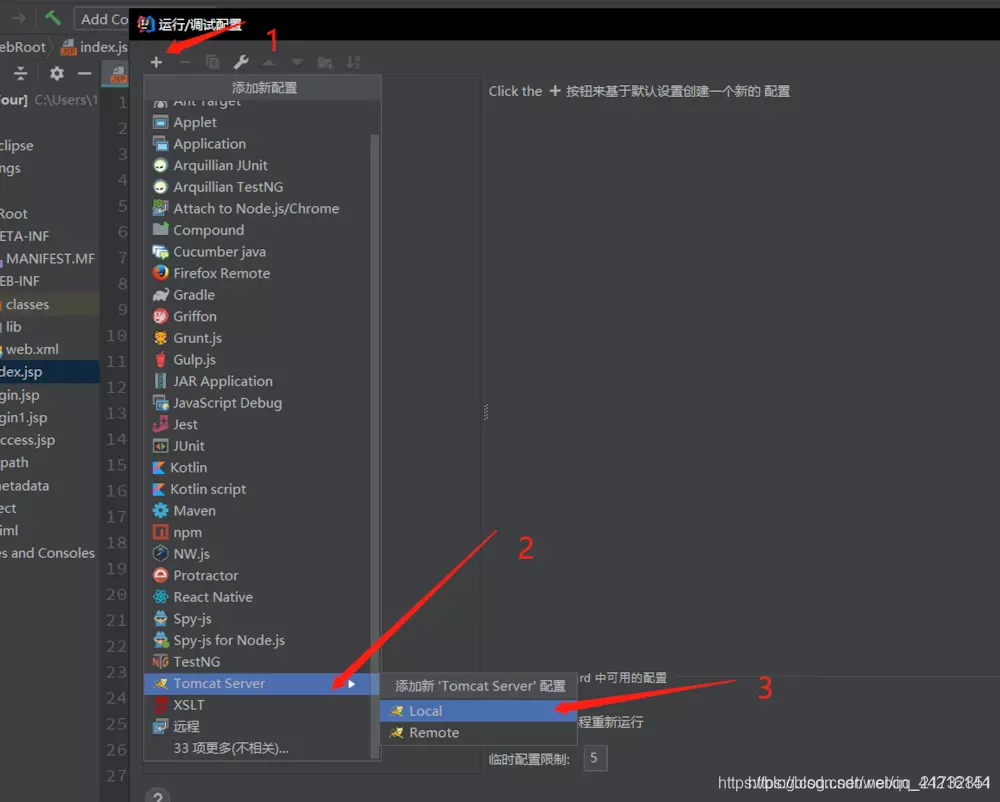Open index.jsp breadcrumb tab
The height and width of the screenshot is (802, 1000).
click(95, 47)
